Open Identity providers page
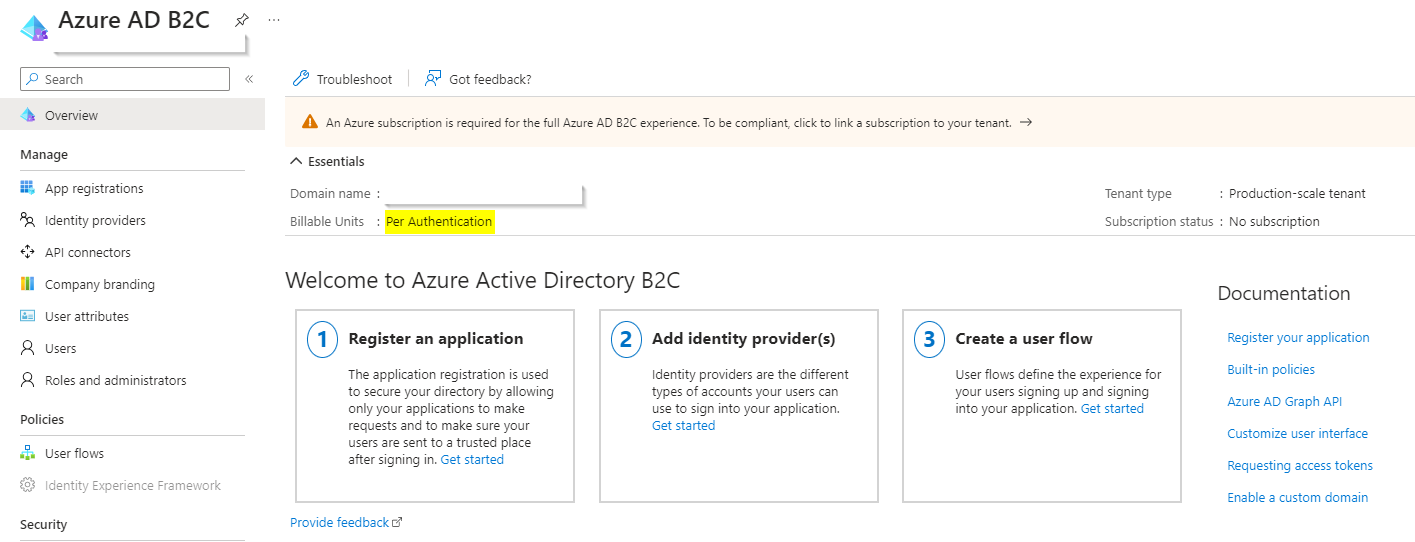 pyautogui.click(x=95, y=220)
